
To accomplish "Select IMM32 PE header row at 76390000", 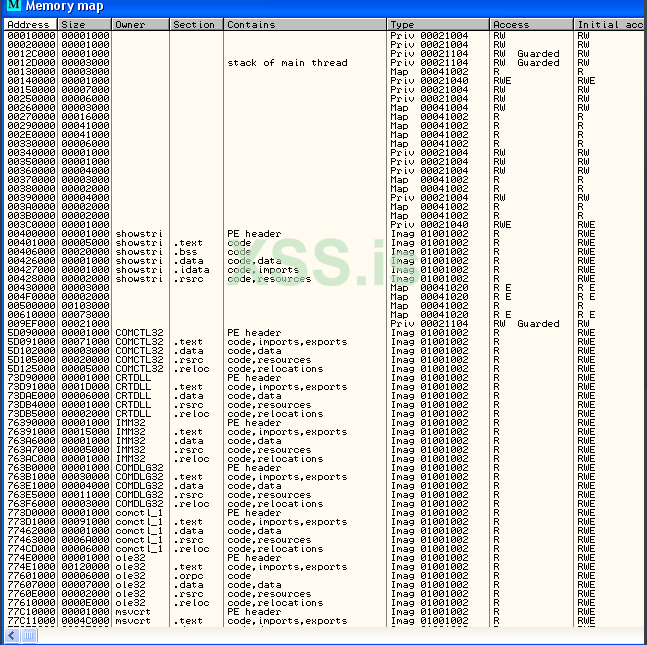I will 324,423.
